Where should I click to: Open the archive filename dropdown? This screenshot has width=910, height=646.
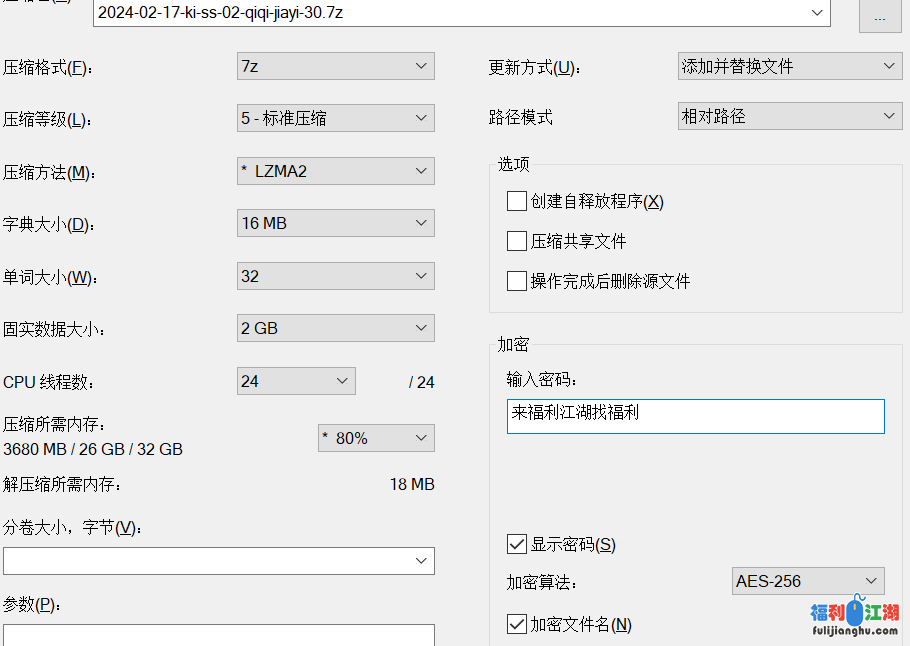pyautogui.click(x=818, y=13)
